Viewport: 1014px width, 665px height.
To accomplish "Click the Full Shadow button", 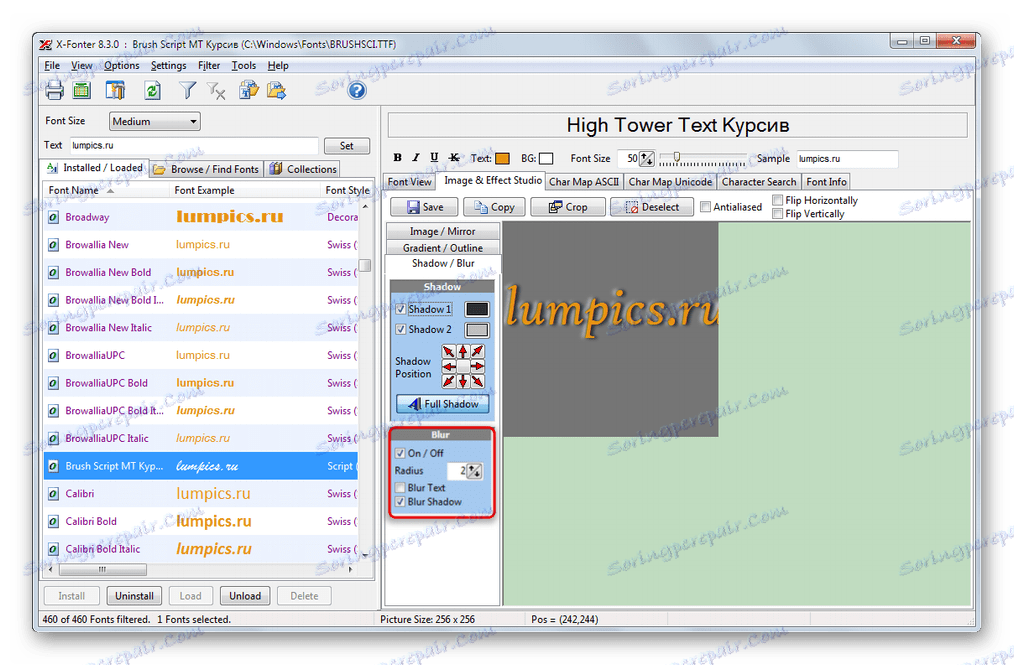I will point(442,404).
